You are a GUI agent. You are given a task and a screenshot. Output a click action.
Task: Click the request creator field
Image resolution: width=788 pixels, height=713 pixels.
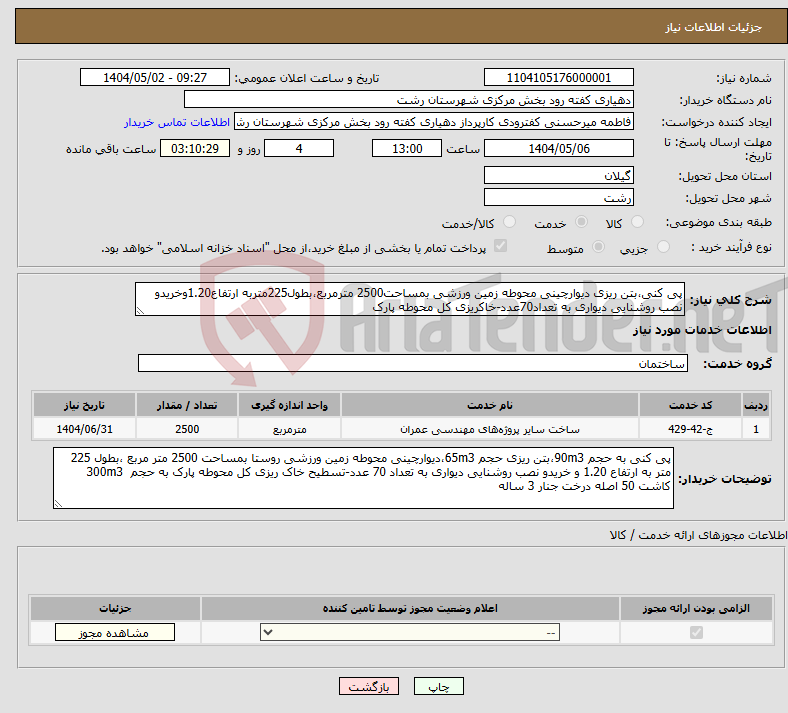pyautogui.click(x=434, y=122)
